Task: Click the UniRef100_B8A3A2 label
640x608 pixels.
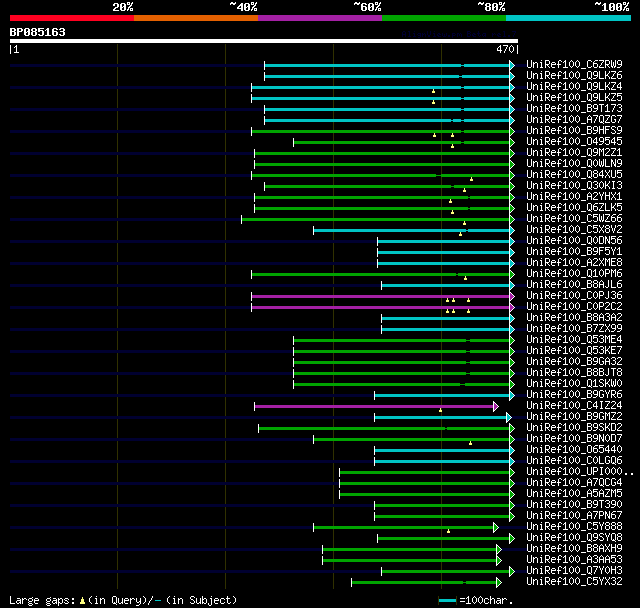Action: (574, 318)
